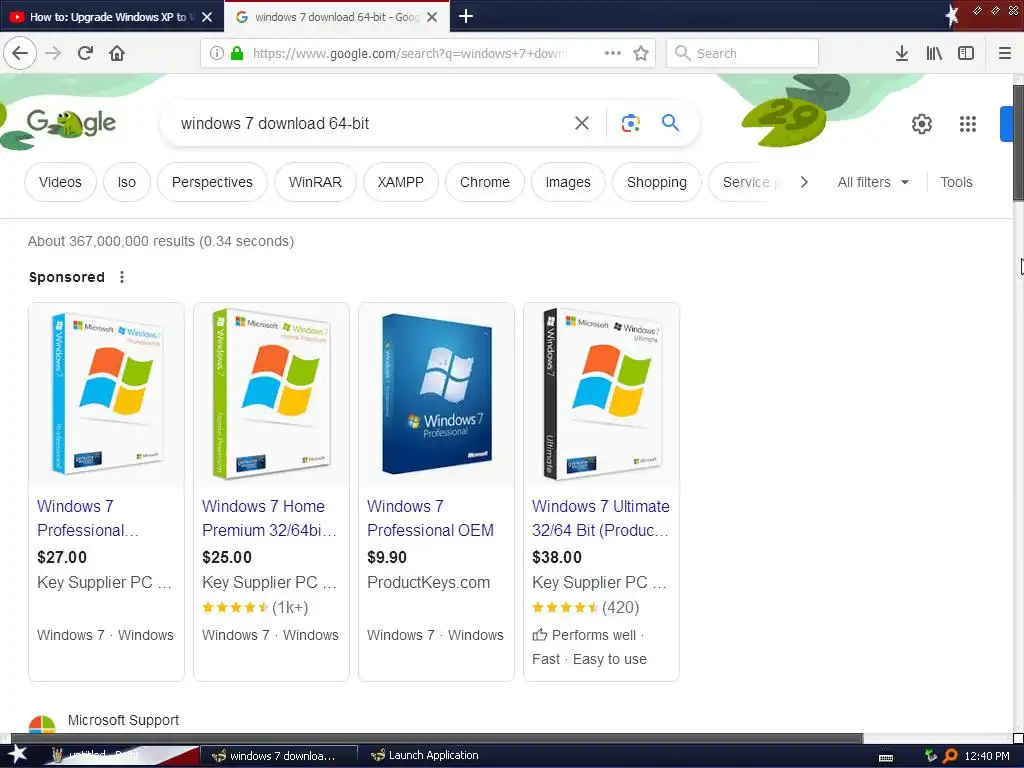Open Windows 7 Professional OEM link
The image size is (1024, 768).
pyautogui.click(x=430, y=518)
